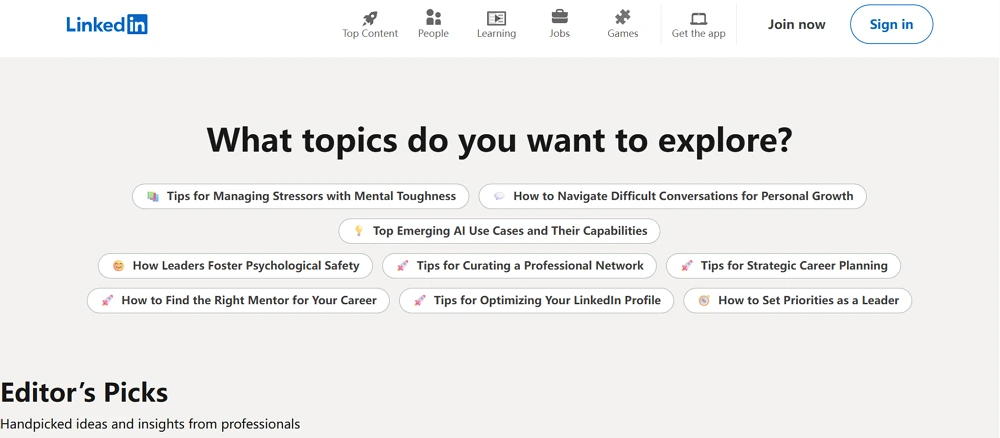Choose Tips for Curating a Professional Network
The width and height of the screenshot is (1000, 438).
(x=519, y=266)
